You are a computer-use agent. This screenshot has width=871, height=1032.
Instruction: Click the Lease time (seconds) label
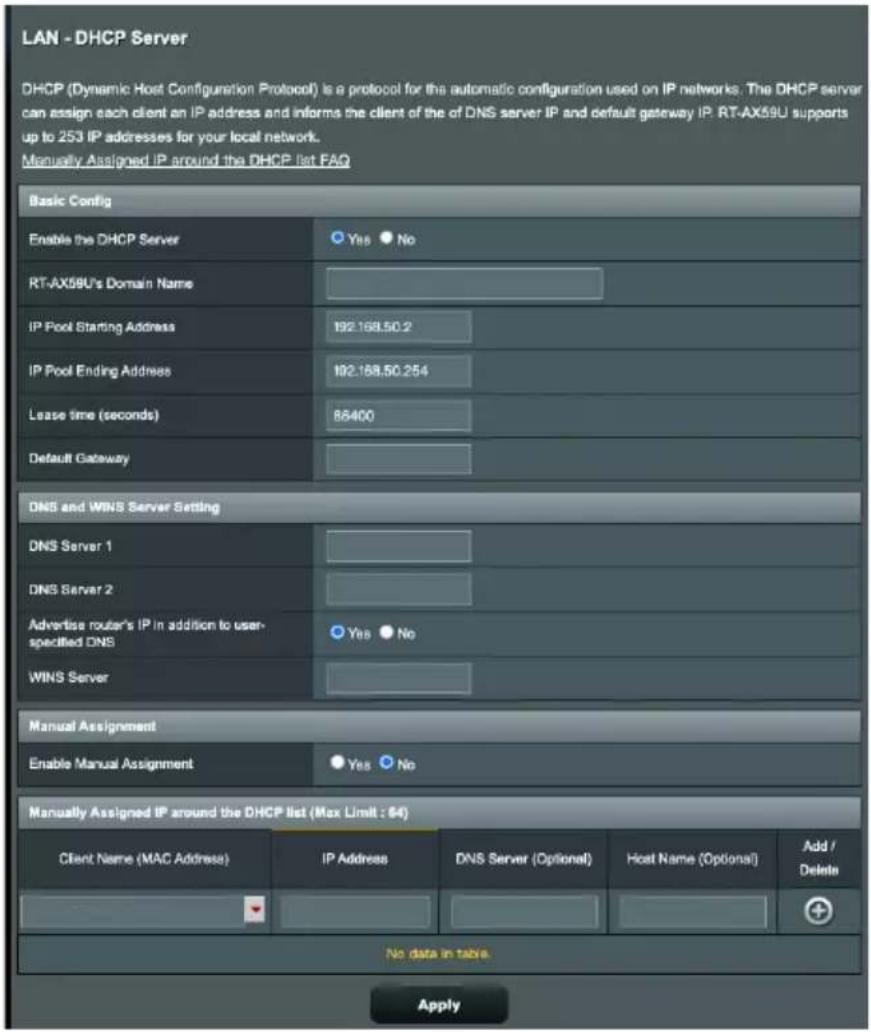(93, 415)
